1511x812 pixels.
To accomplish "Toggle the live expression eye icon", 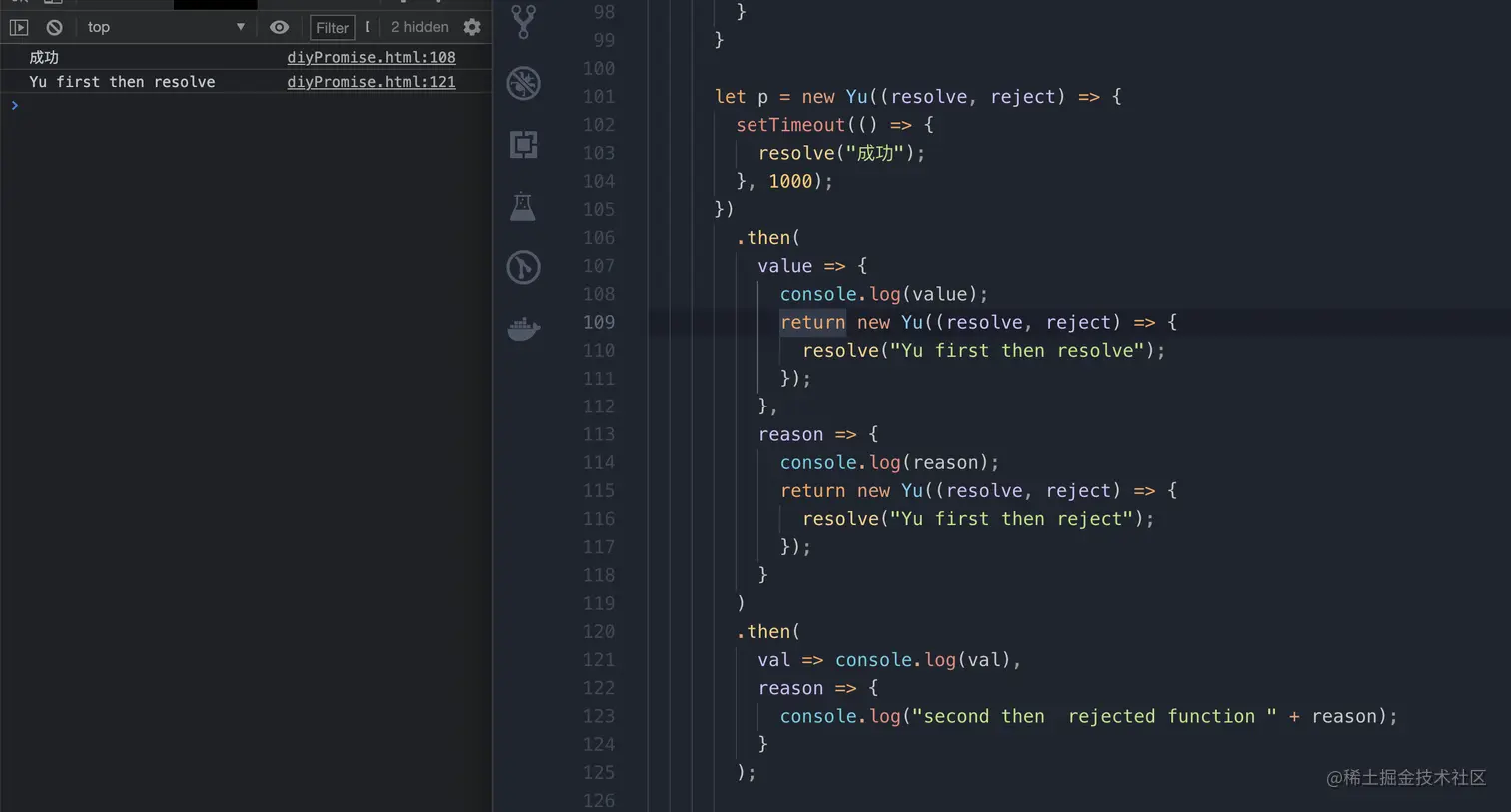I will tap(279, 27).
